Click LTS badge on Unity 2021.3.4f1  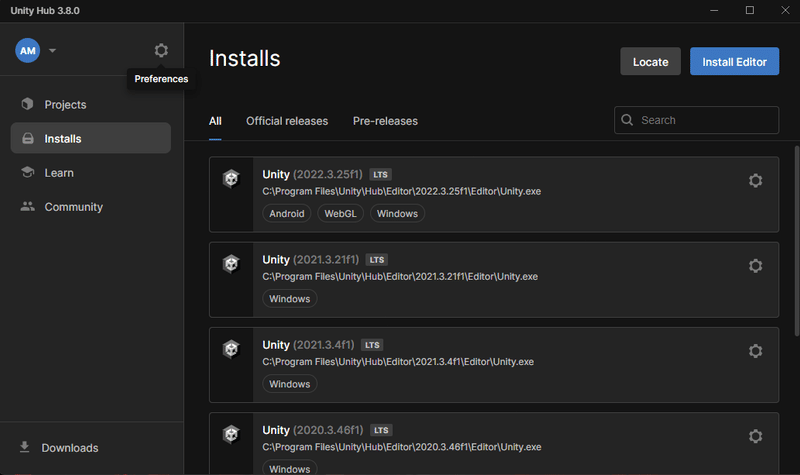click(372, 345)
